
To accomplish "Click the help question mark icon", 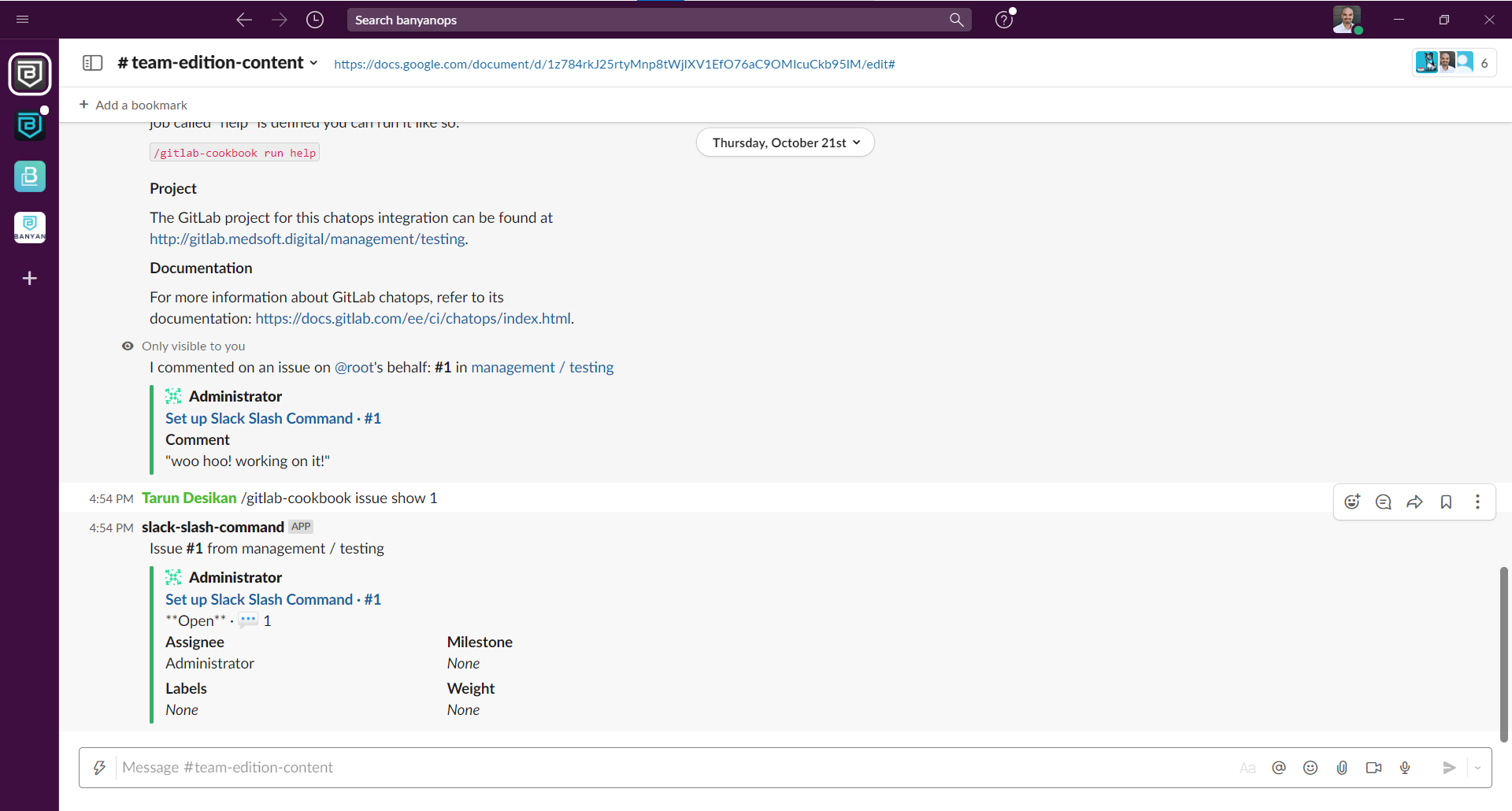I will pos(1003,20).
